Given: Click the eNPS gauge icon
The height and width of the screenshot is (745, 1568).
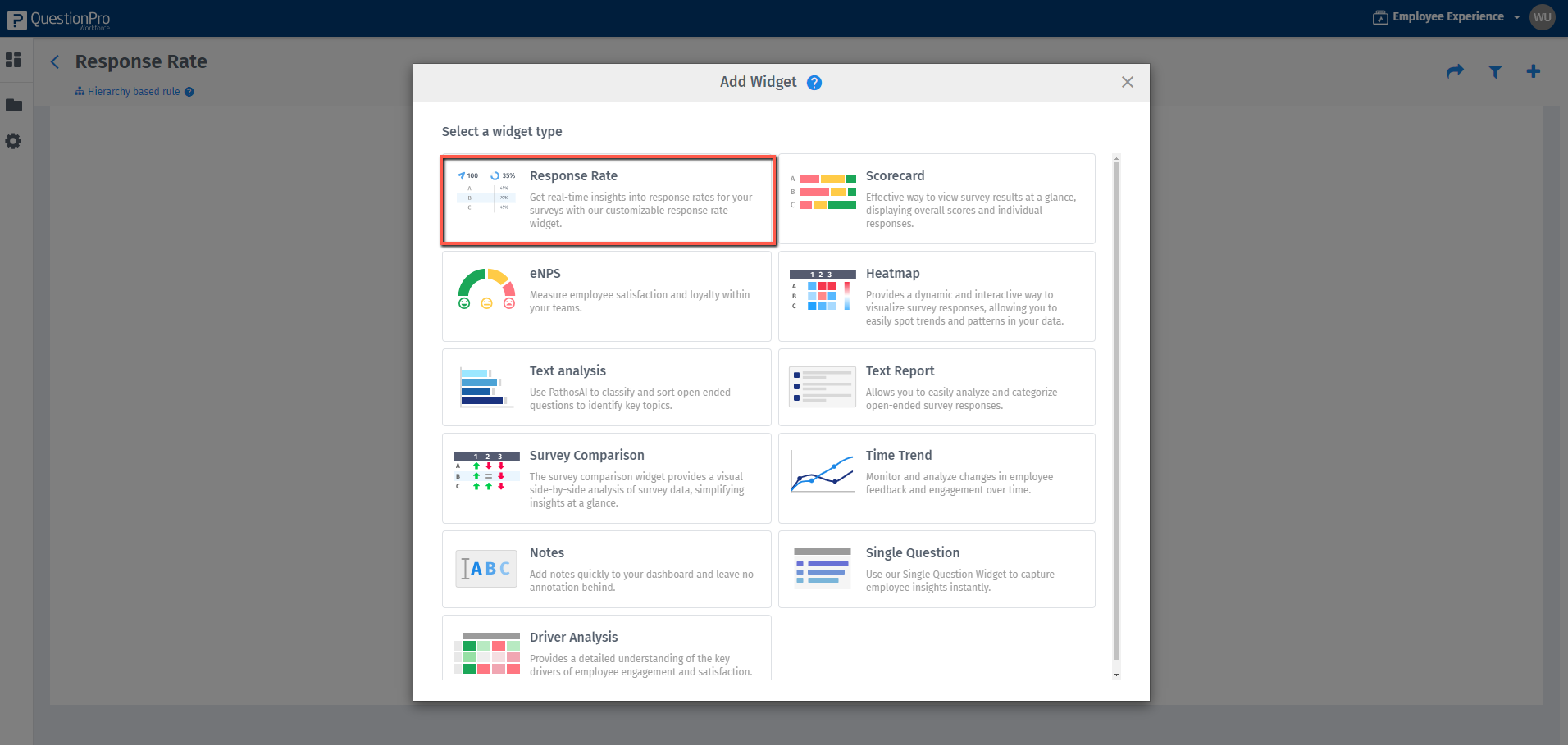Looking at the screenshot, I should pos(486,289).
